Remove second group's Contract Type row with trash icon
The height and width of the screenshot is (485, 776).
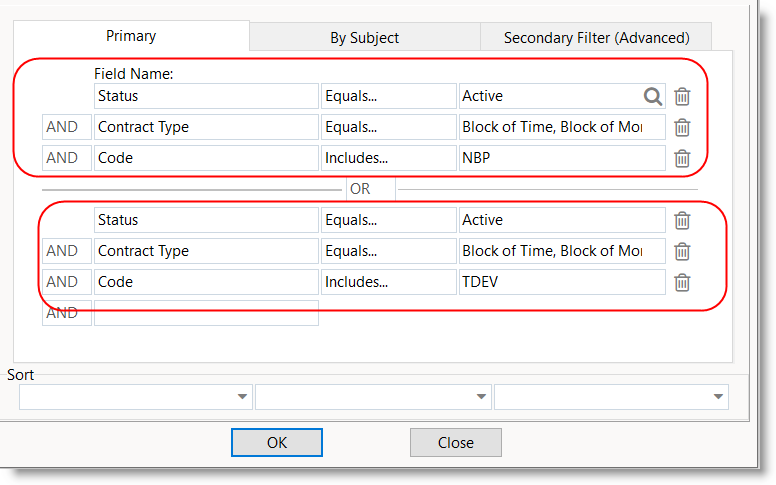682,251
